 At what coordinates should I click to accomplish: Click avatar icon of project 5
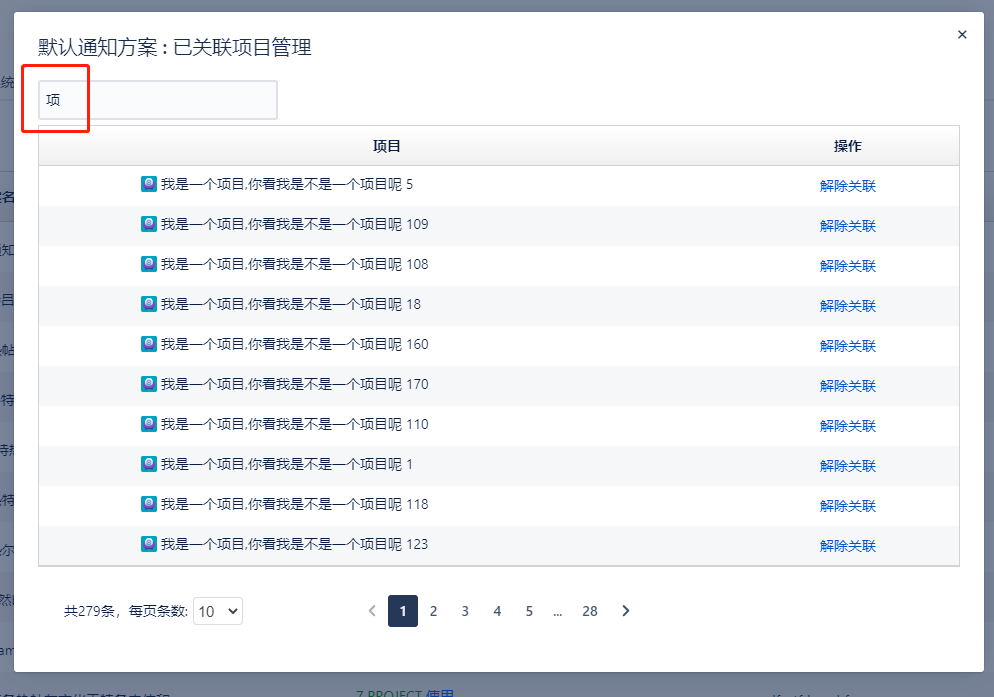(x=149, y=184)
